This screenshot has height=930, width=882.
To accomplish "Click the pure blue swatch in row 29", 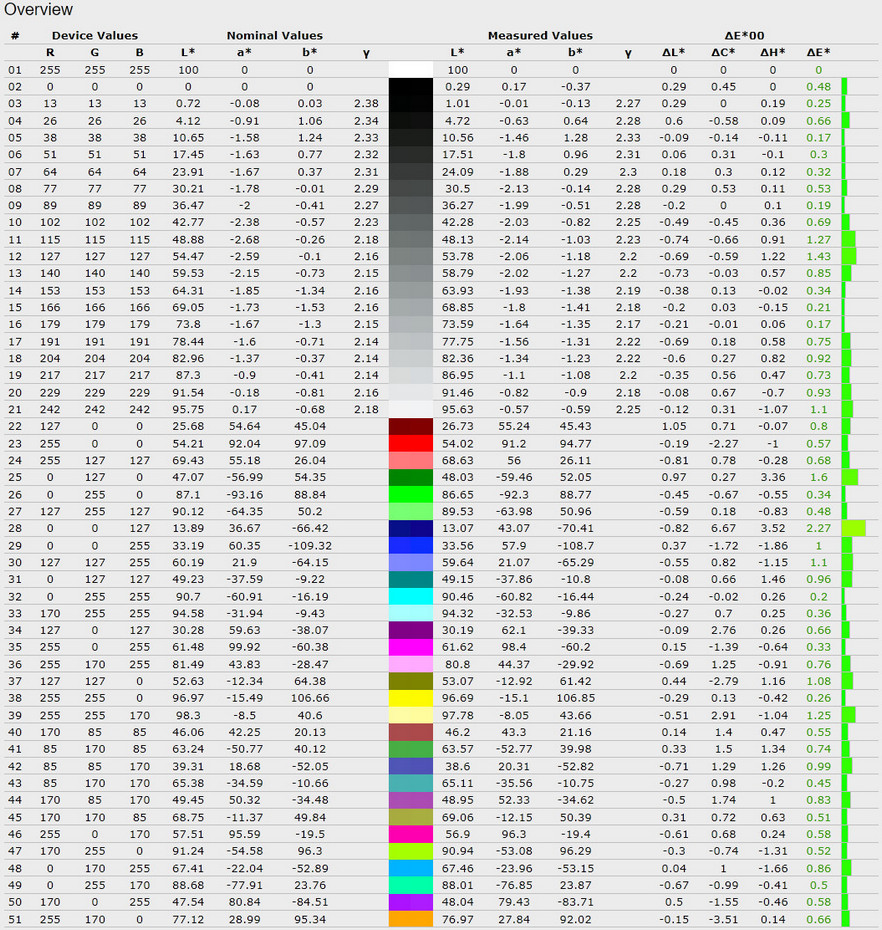I will [x=410, y=545].
